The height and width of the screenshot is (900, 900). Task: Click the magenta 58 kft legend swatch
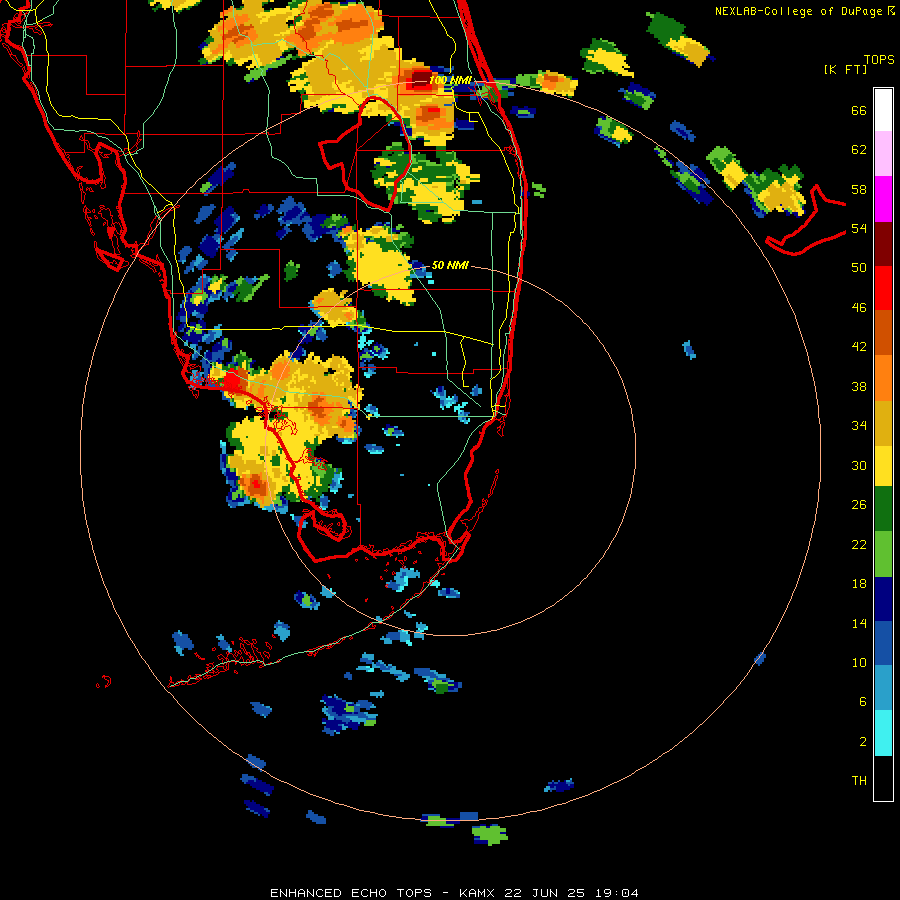(883, 199)
